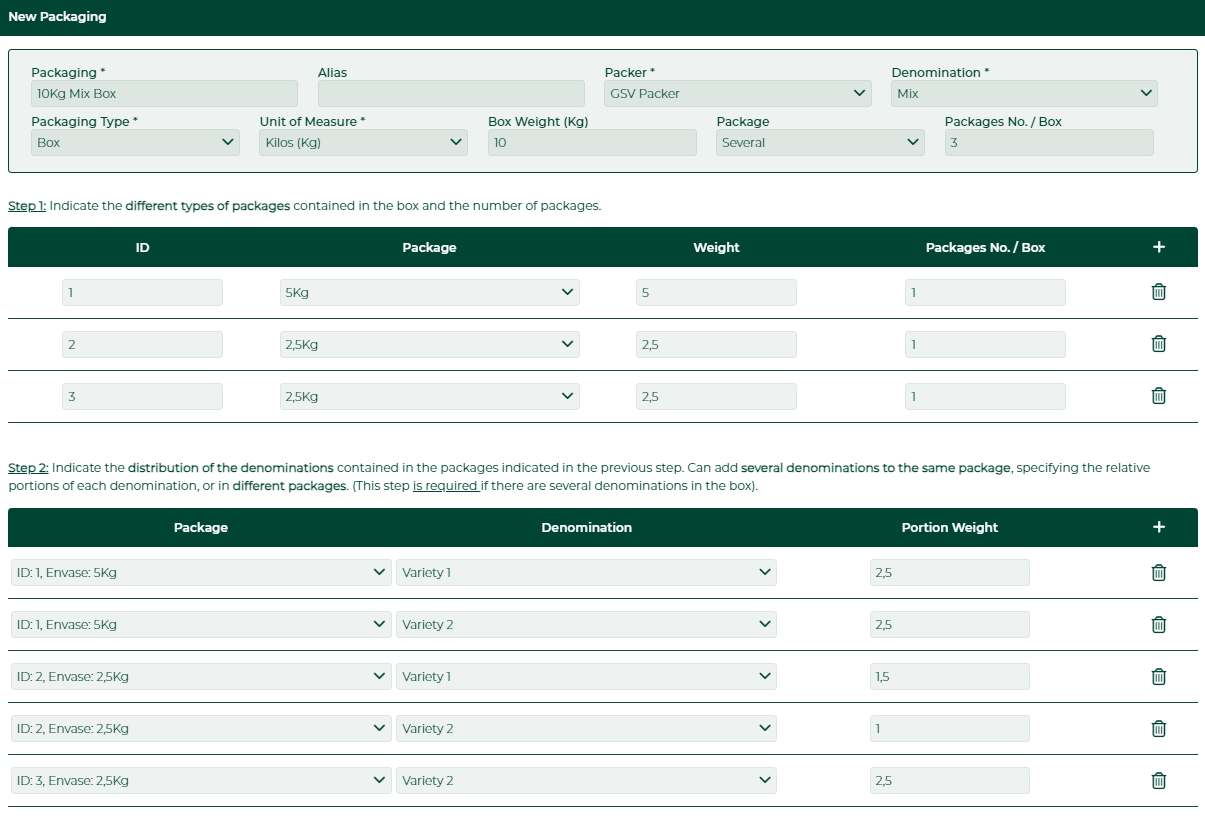The width and height of the screenshot is (1205, 827).
Task: Click the 'New Packaging' header title
Action: 57,17
